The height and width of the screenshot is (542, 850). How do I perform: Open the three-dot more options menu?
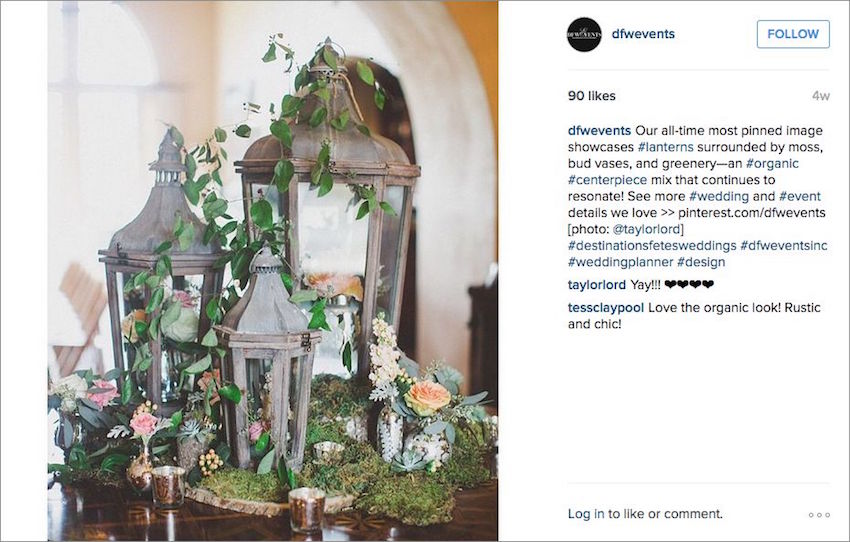tap(819, 515)
